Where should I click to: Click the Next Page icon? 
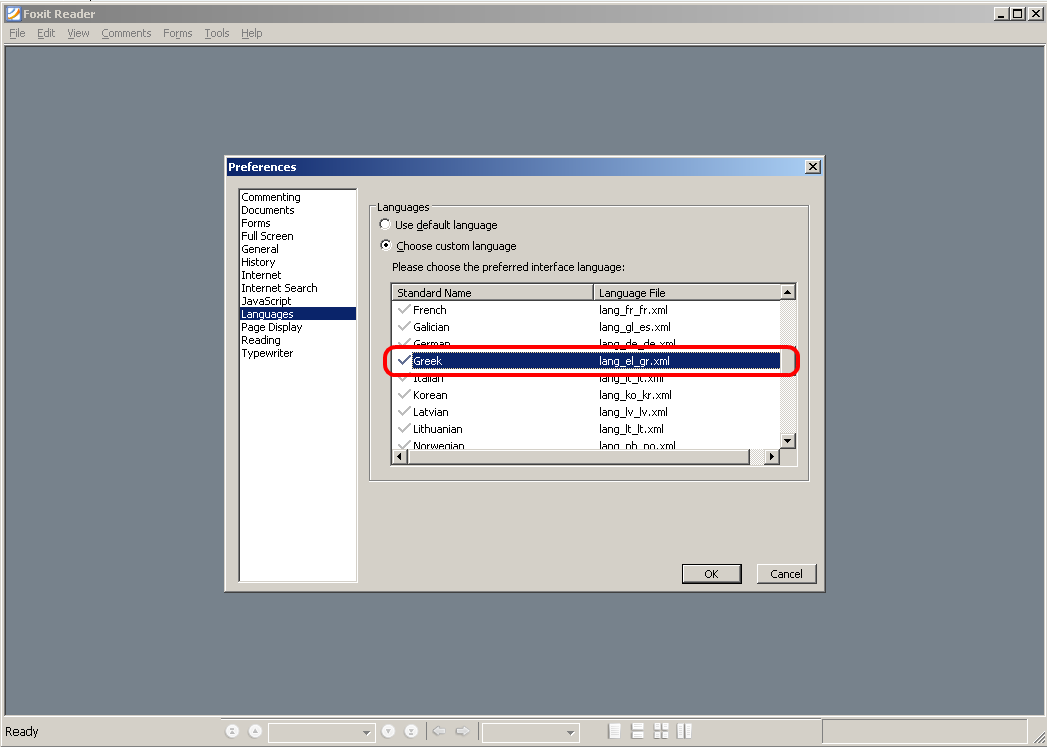pyautogui.click(x=389, y=731)
